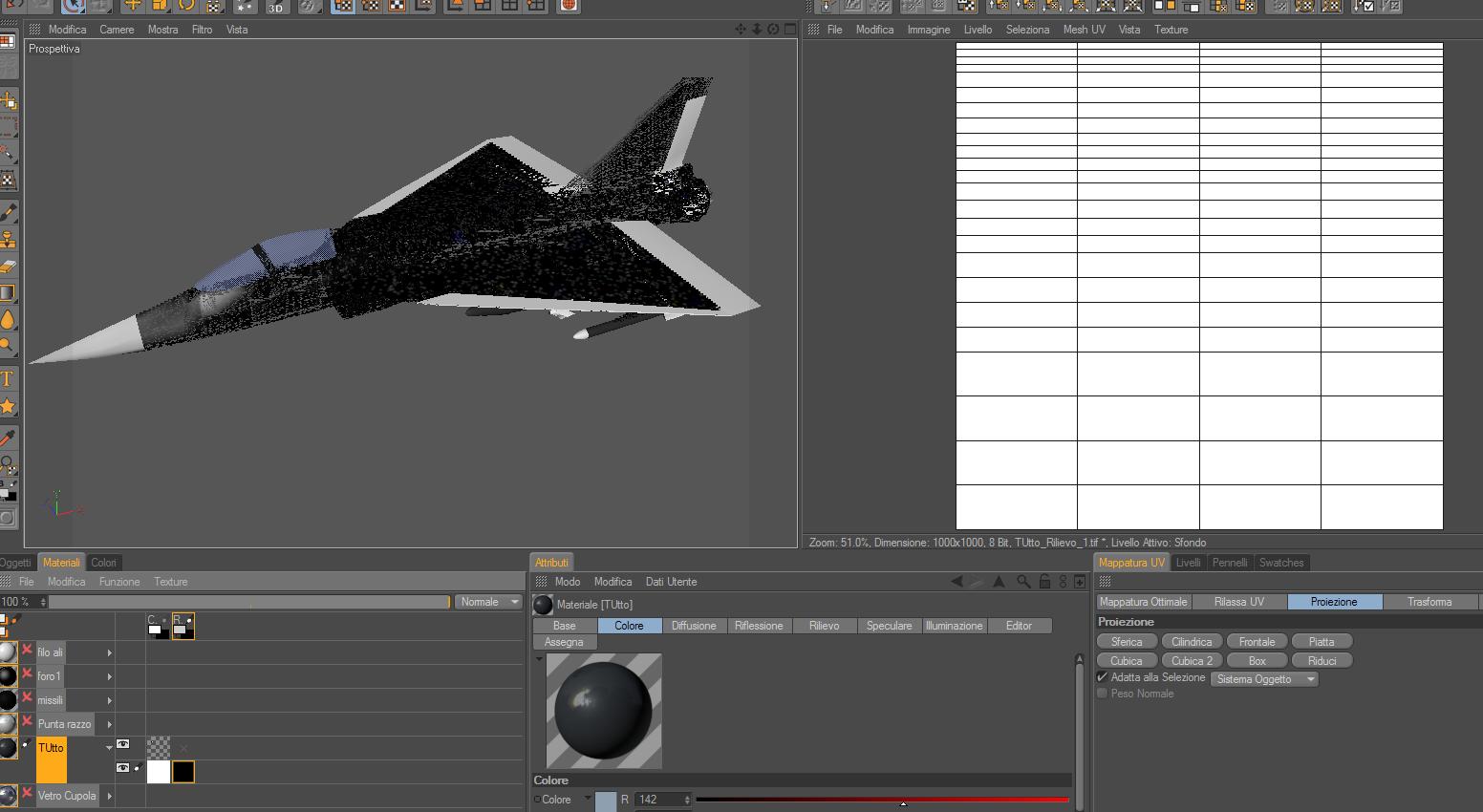This screenshot has width=1483, height=812.
Task: Switch to the Livelli tab
Action: (x=1188, y=563)
